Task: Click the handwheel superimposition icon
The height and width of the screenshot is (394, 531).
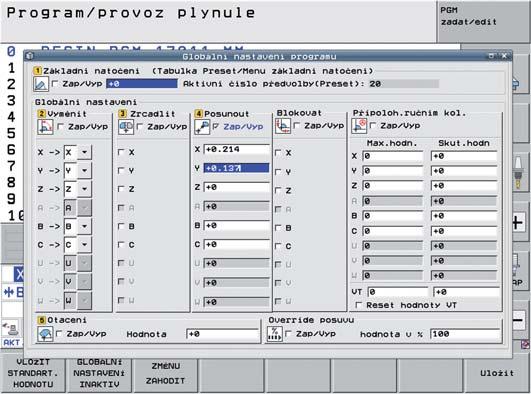Action: pyautogui.click(x=359, y=126)
